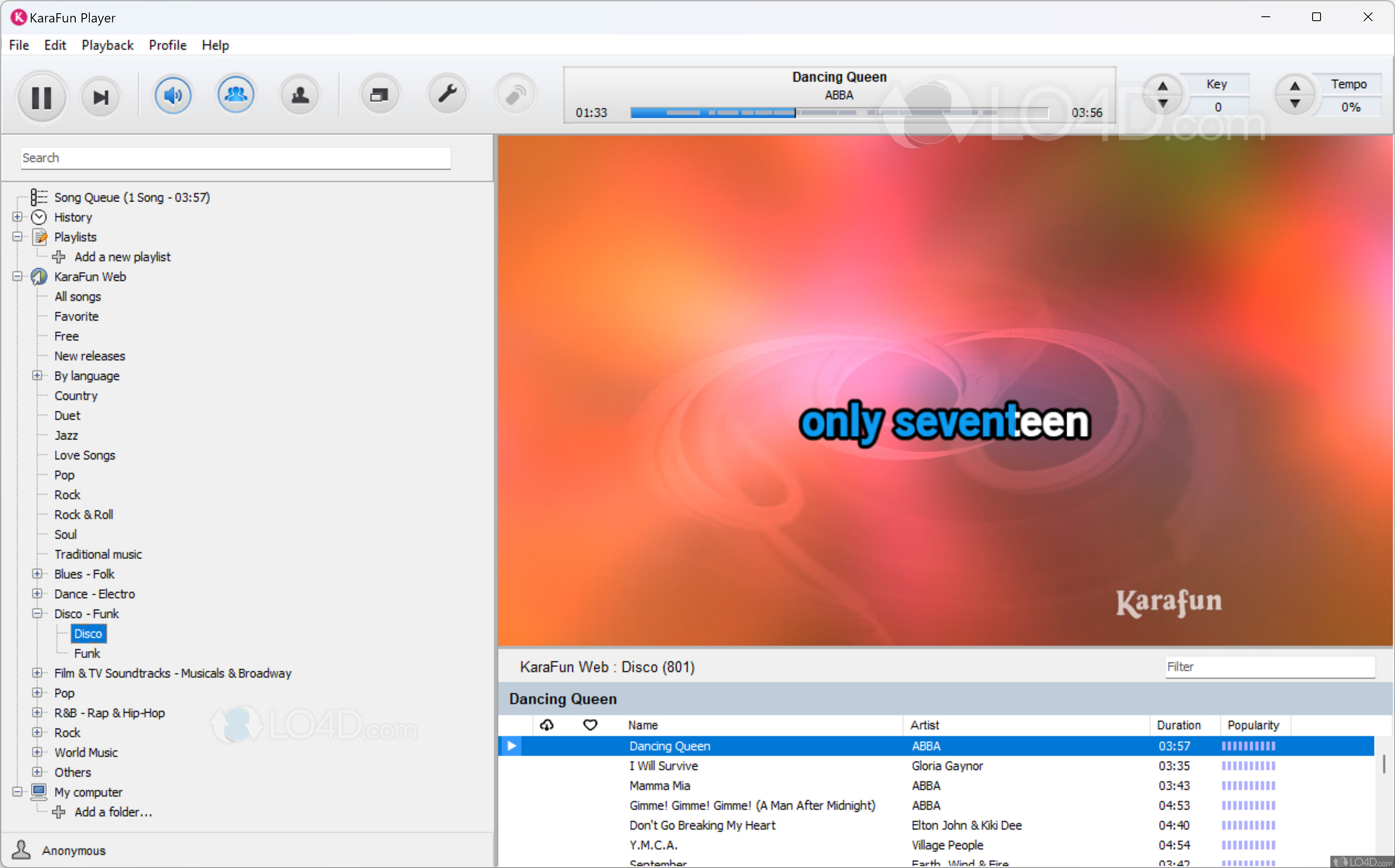Collapse Disco - Funk node
The image size is (1395, 868).
[37, 613]
